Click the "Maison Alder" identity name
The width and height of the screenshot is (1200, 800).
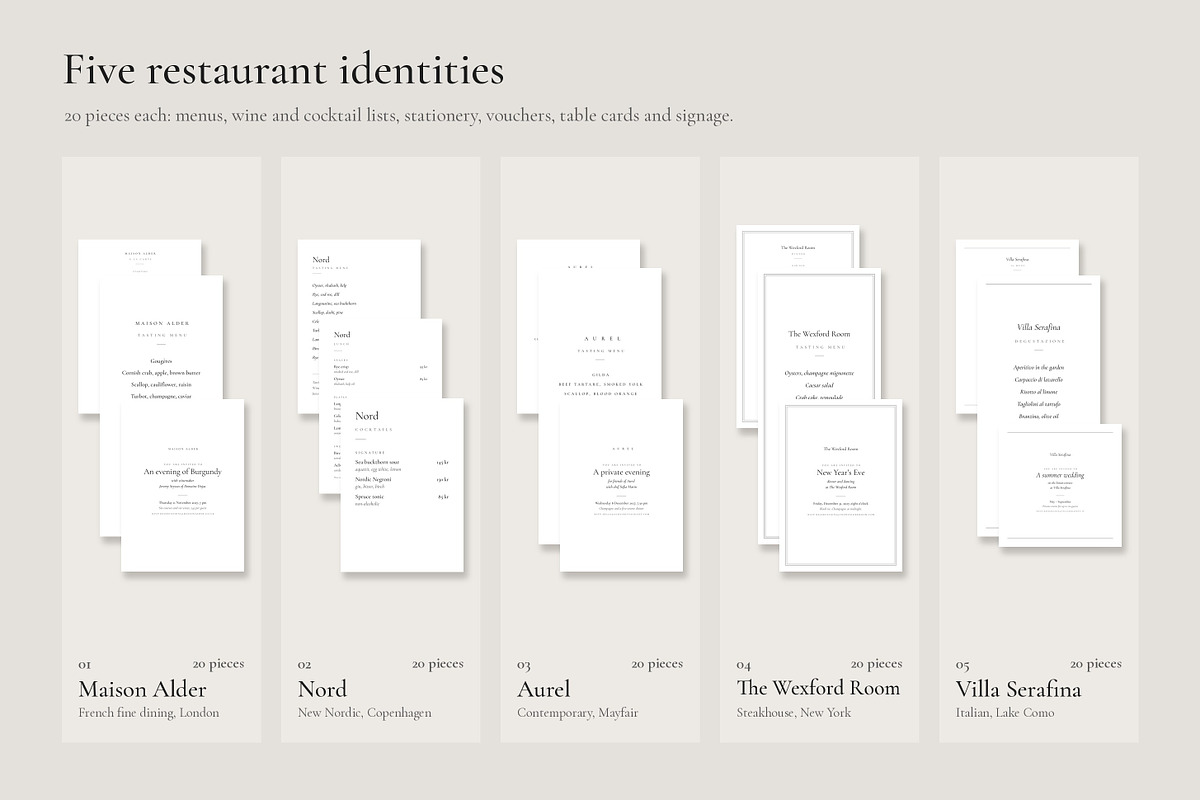(143, 689)
